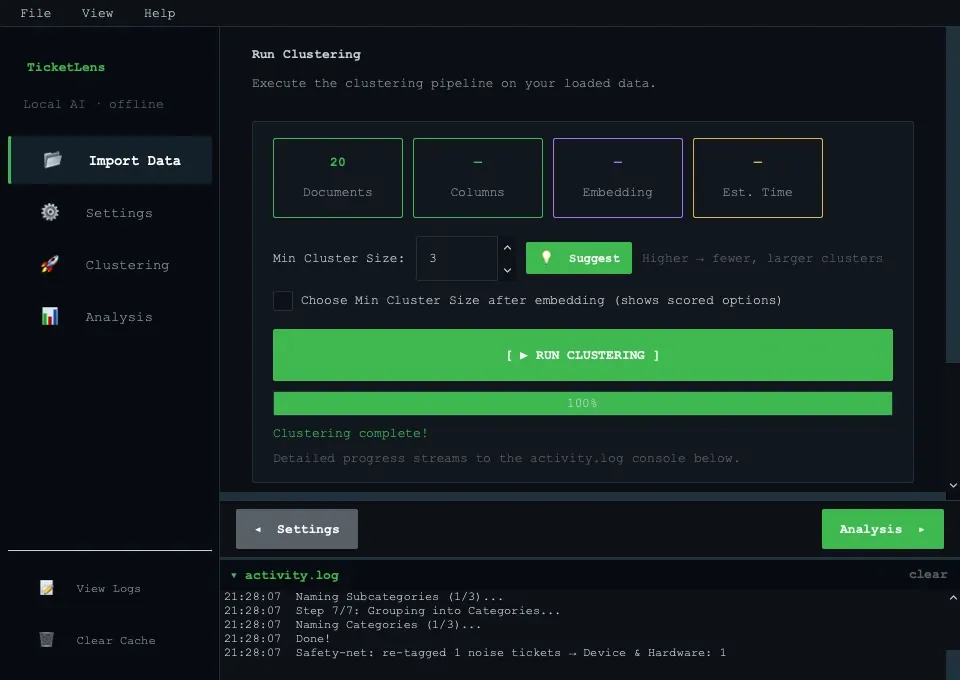Click the Analysis next button
The image size is (960, 680).
pos(882,529)
